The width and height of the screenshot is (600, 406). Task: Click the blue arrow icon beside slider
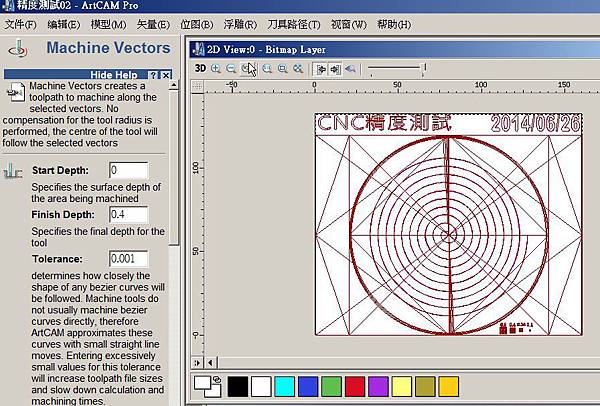350,69
